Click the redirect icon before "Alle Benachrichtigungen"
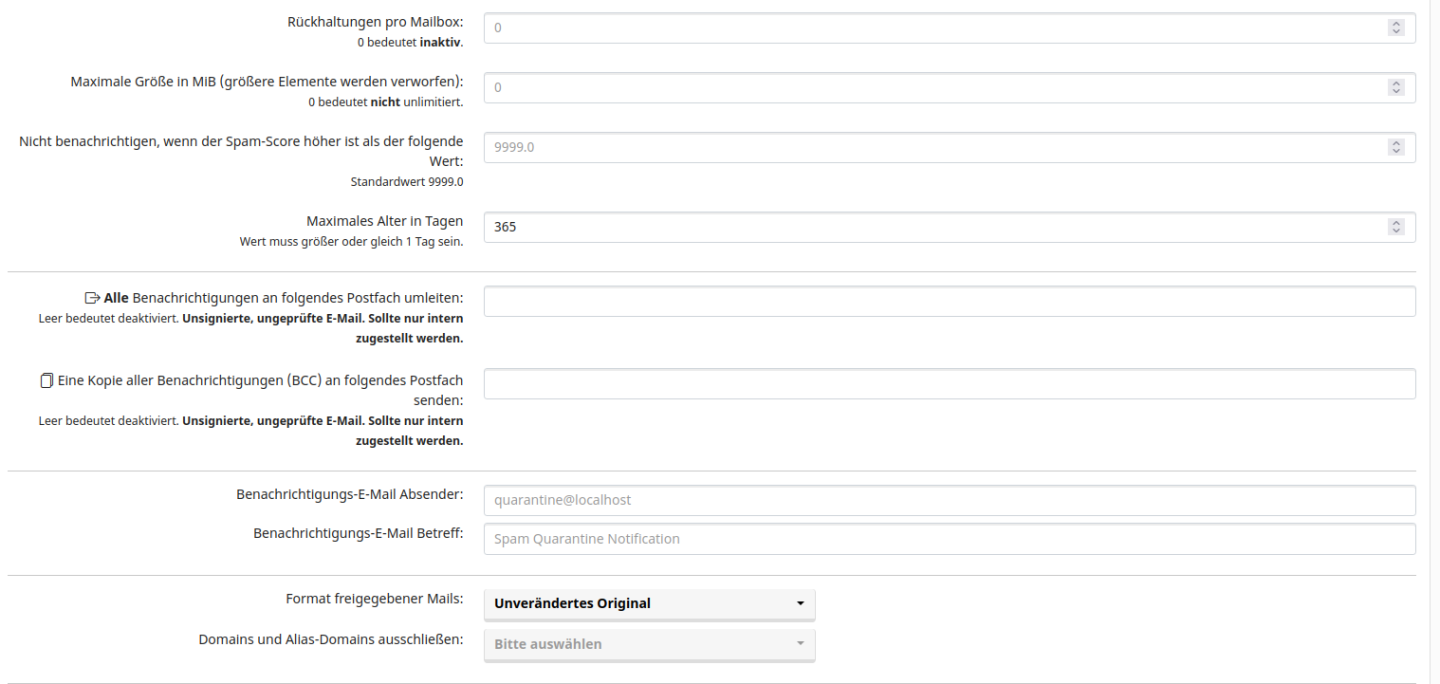 click(93, 298)
